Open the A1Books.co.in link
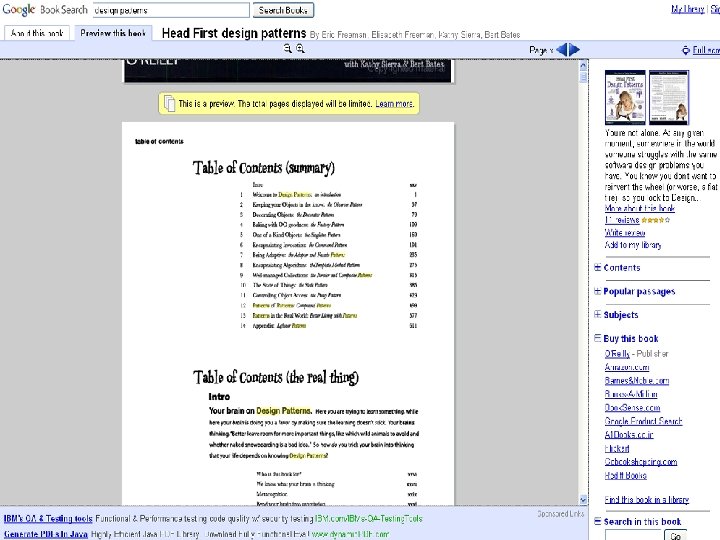Viewport: 720px width, 540px height. coord(629,434)
